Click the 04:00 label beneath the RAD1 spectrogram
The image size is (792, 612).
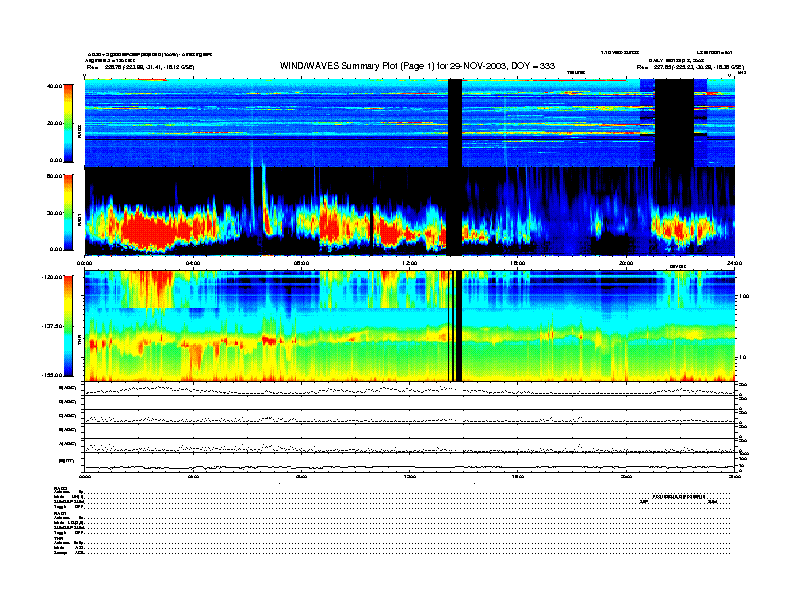(x=193, y=263)
